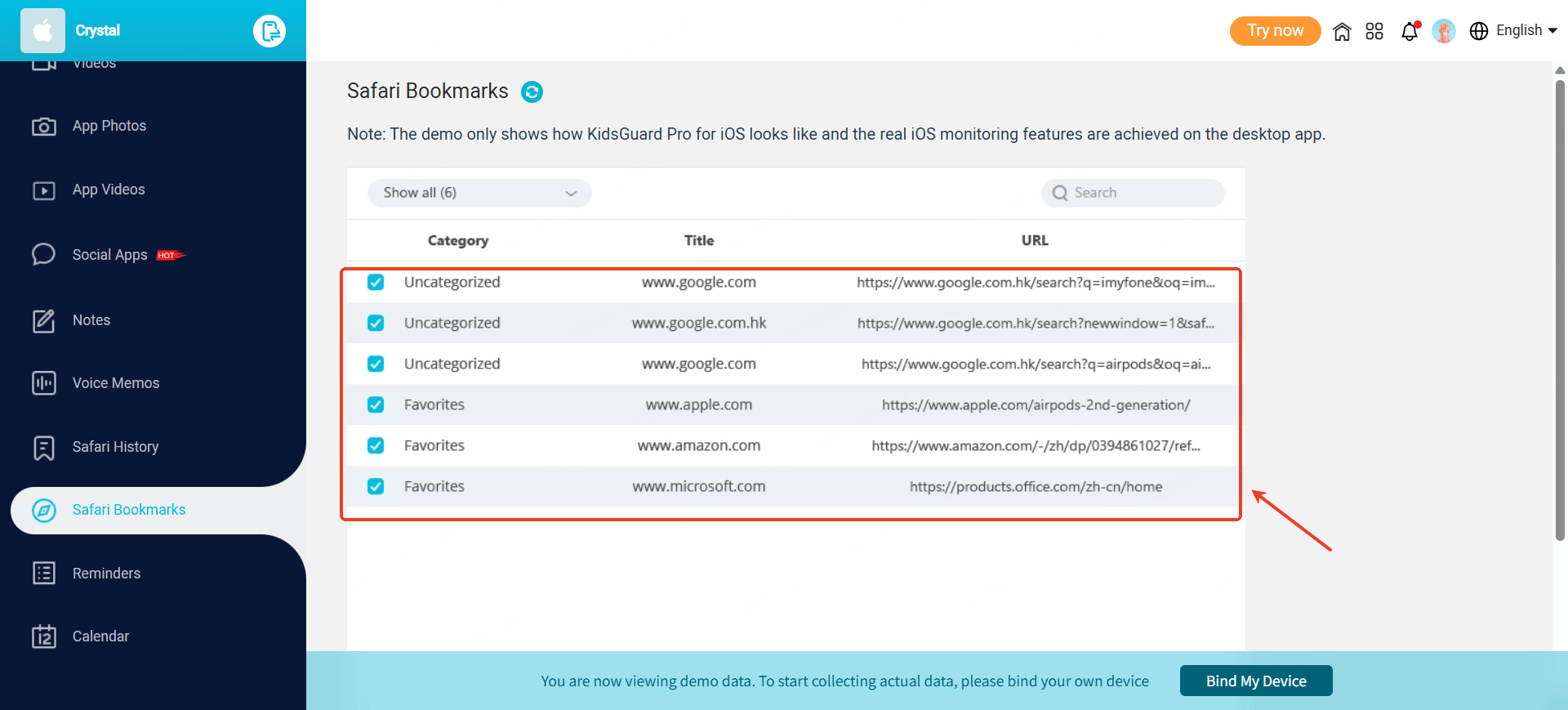Uncheck the www.apple.com bookmark row
Viewport: 1568px width, 710px height.
376,404
